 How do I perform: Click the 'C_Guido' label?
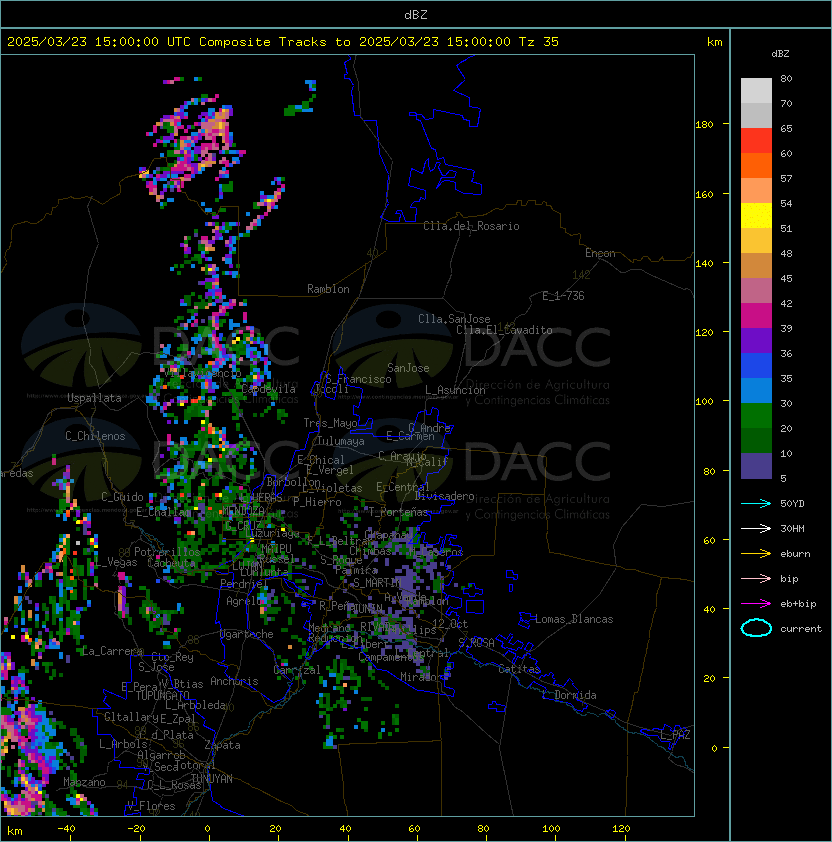(x=122, y=497)
